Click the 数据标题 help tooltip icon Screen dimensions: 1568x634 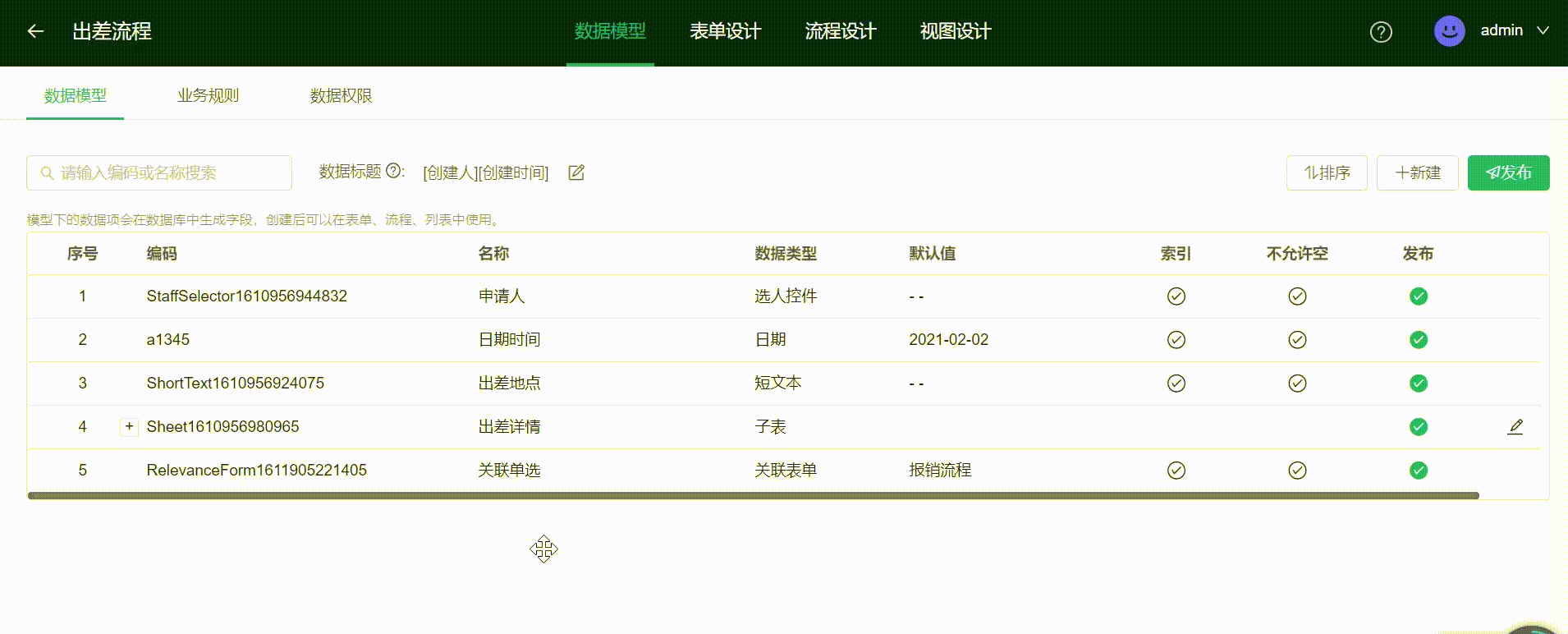pyautogui.click(x=394, y=171)
